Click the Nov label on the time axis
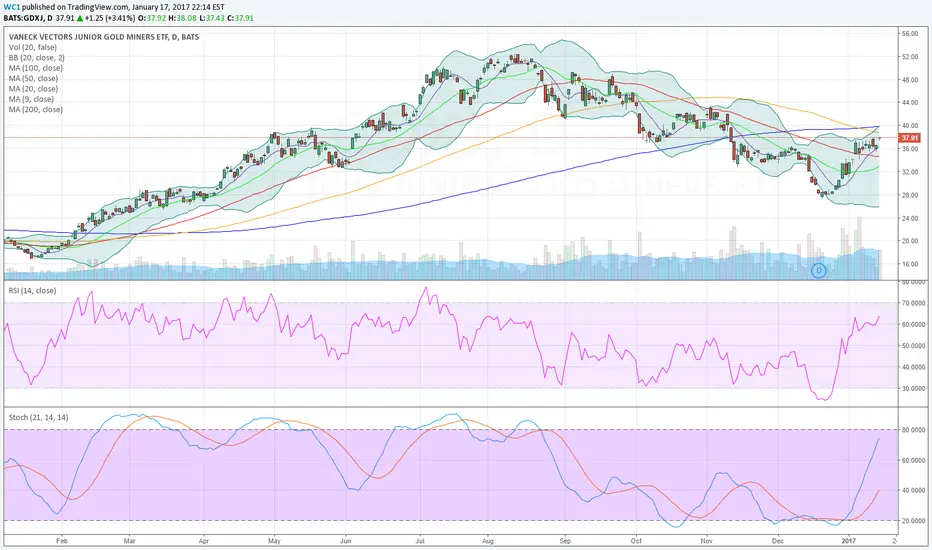The height and width of the screenshot is (550, 932). point(707,542)
